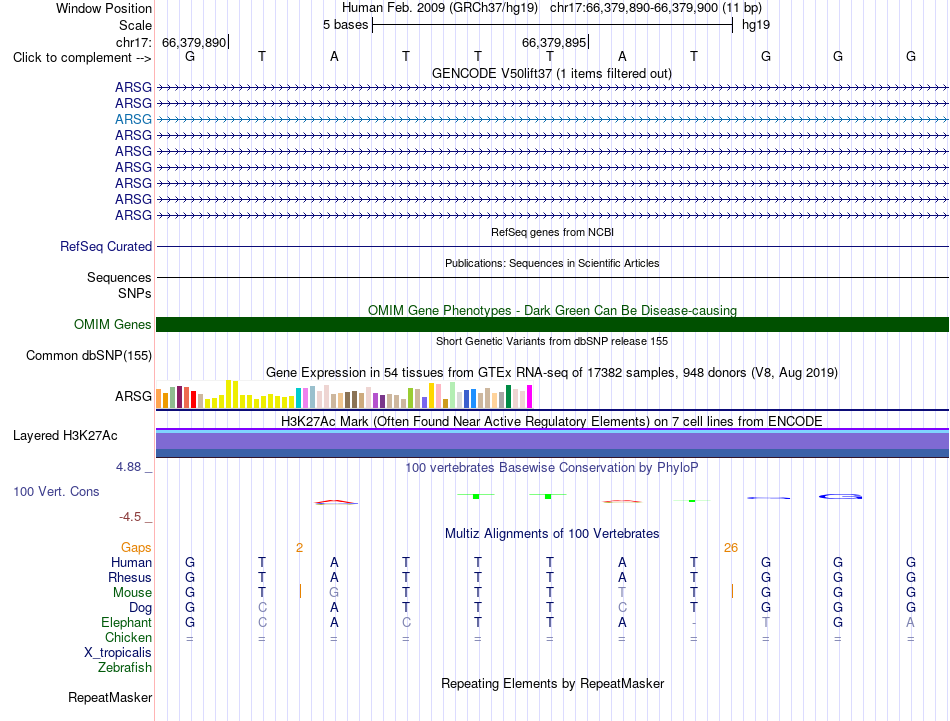Click the 'RefSeq genes from NCBI' title
Viewport: 950px width, 721px height.
click(x=552, y=232)
